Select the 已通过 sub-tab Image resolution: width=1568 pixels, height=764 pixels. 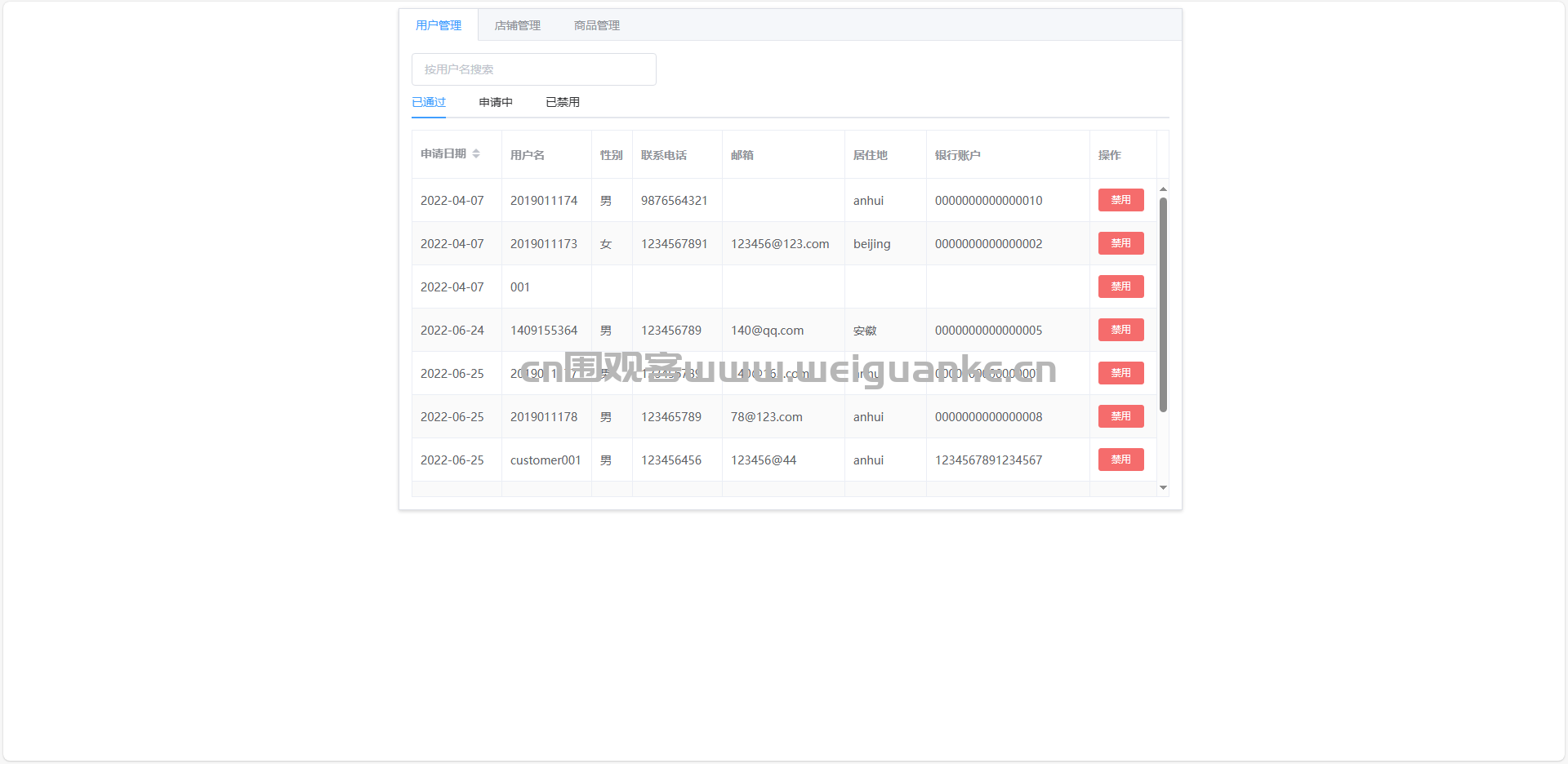tap(429, 102)
